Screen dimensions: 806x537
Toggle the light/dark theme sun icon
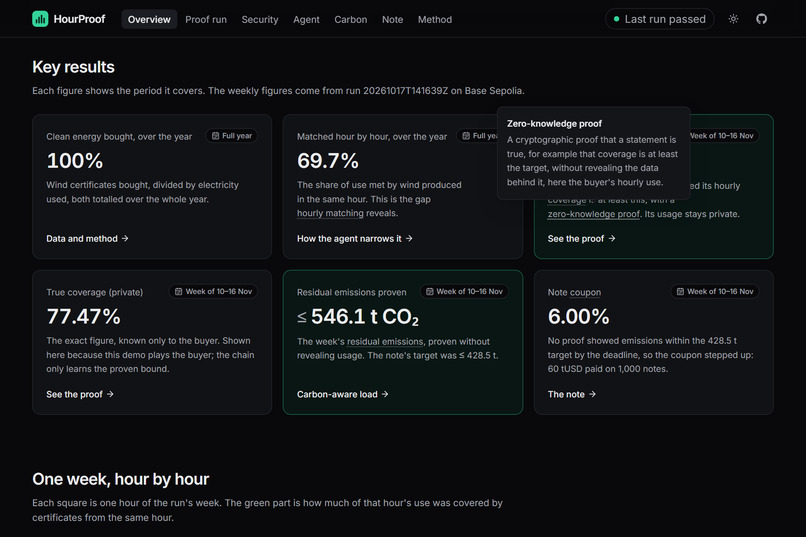point(734,19)
